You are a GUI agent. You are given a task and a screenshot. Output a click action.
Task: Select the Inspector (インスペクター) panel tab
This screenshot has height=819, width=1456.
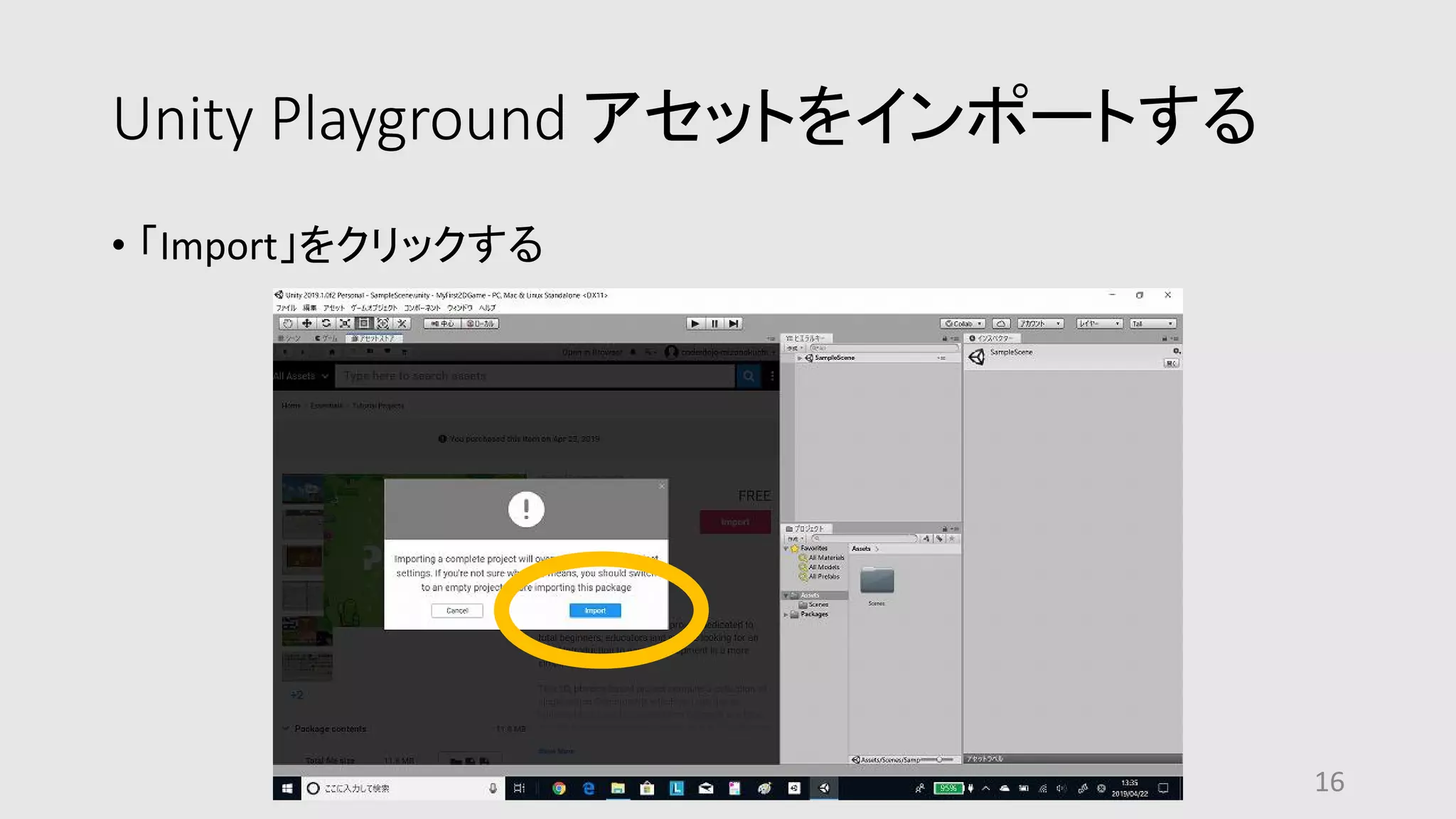pyautogui.click(x=992, y=338)
